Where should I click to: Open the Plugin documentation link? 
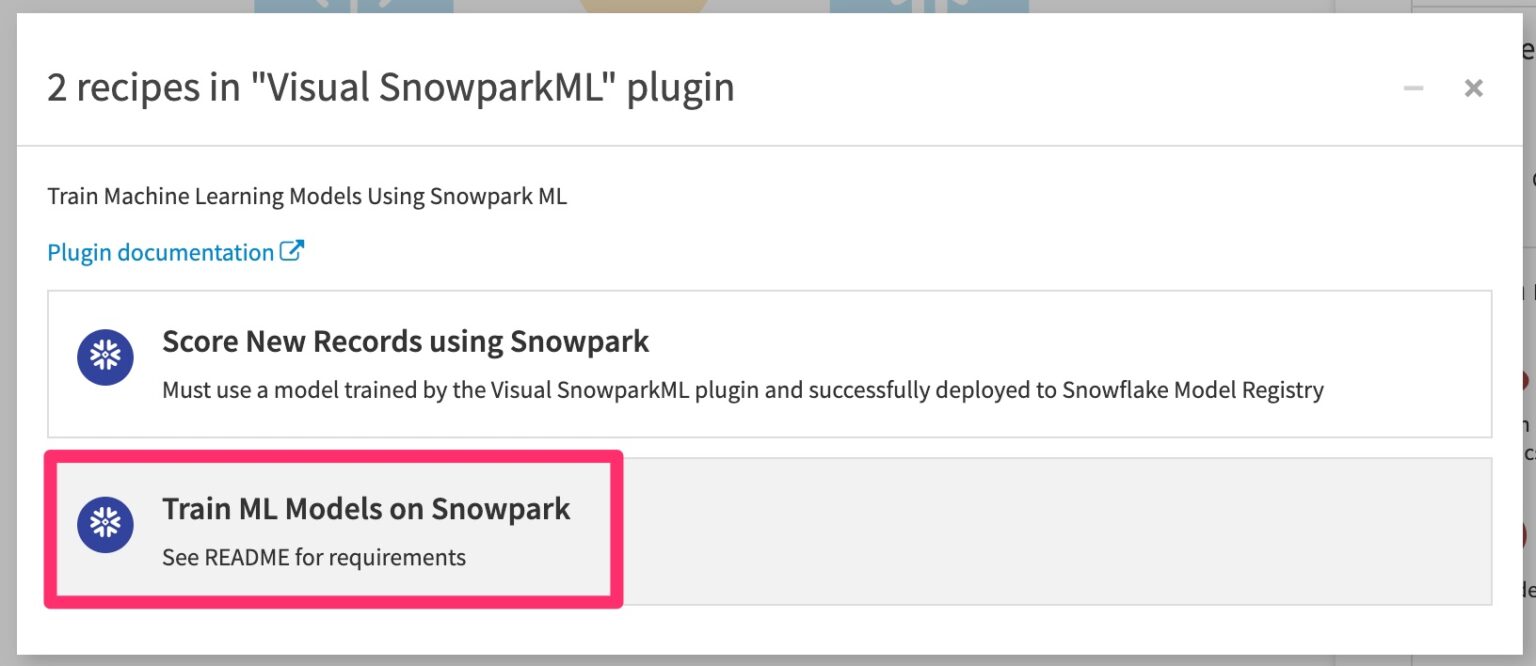pos(160,251)
